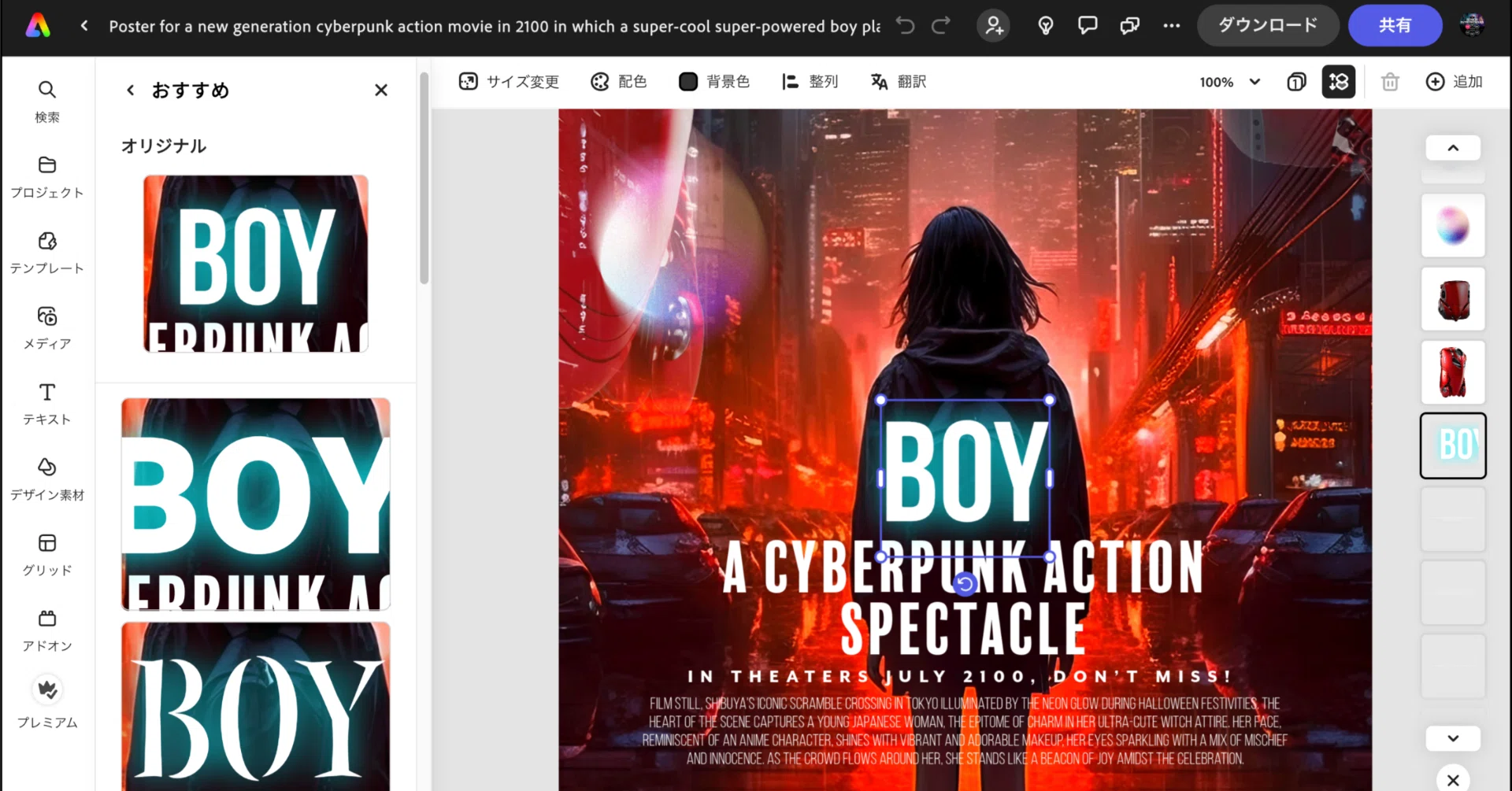Toggle the layers stack view button

1339,82
